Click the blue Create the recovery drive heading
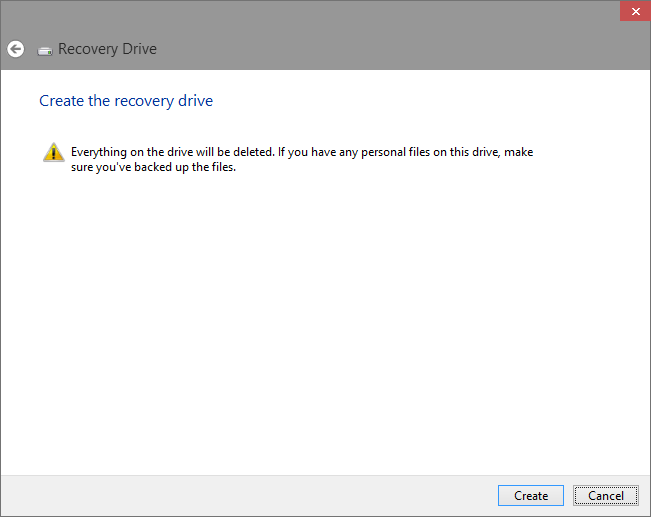The height and width of the screenshot is (517, 651). point(125,101)
